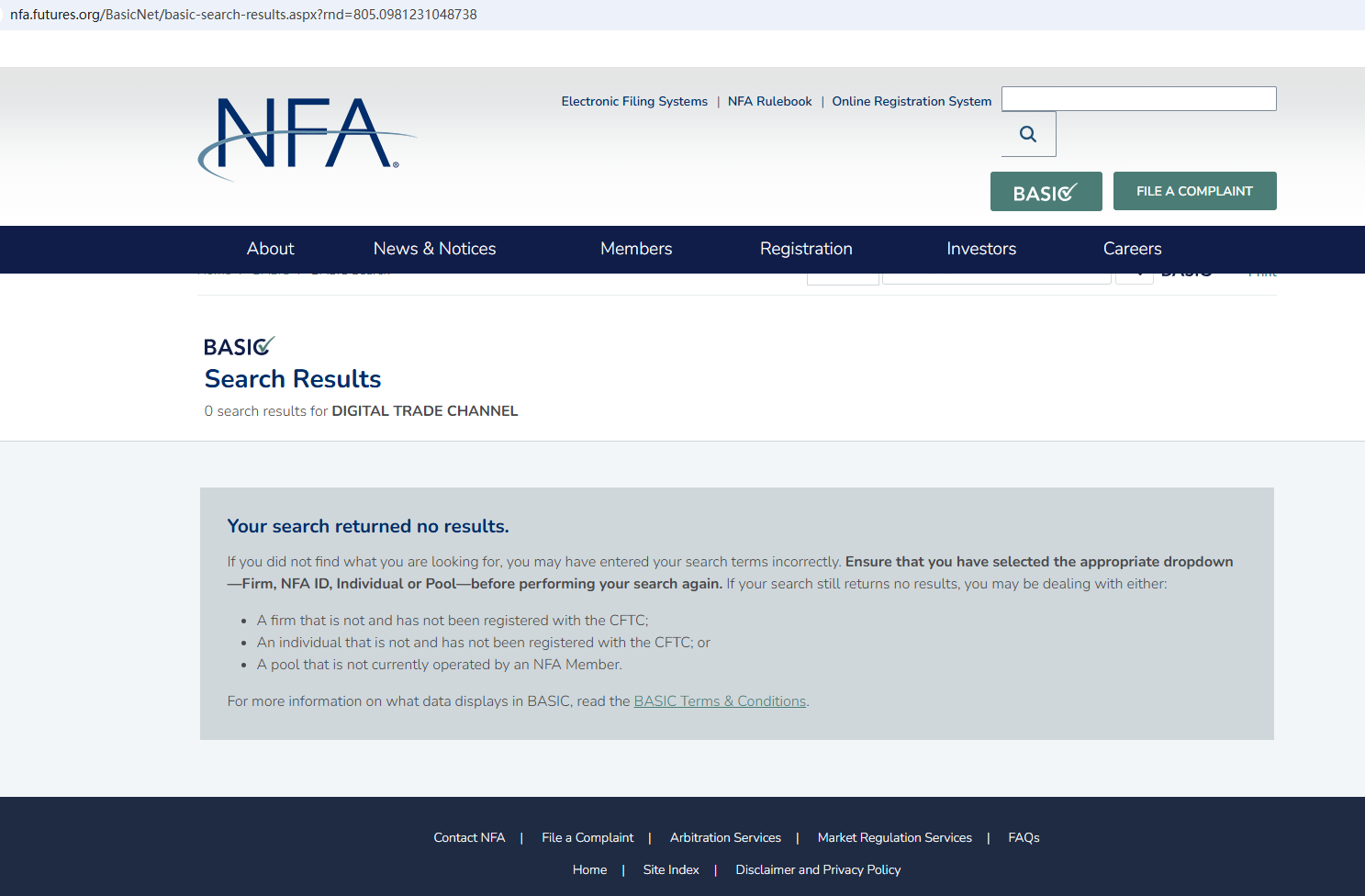Image resolution: width=1365 pixels, height=896 pixels.
Task: Open the NFA Rulebook link
Action: pyautogui.click(x=769, y=102)
